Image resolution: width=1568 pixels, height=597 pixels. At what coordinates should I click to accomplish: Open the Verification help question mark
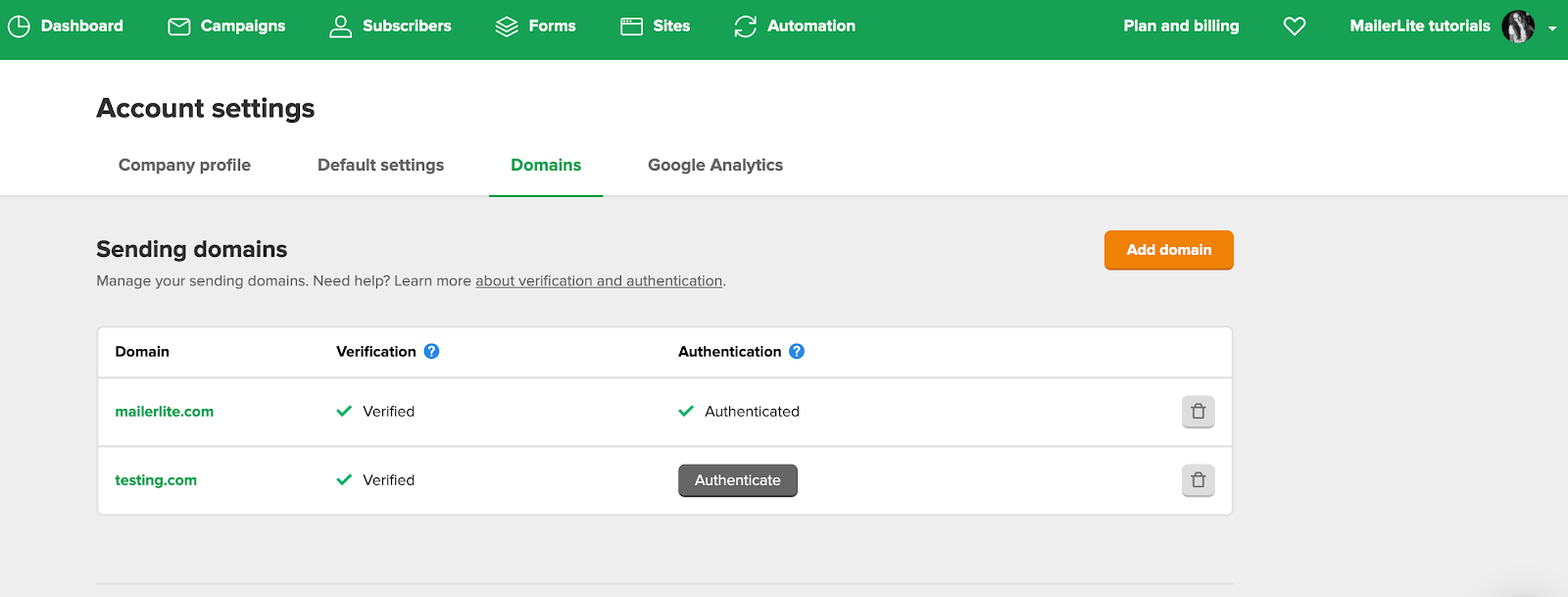(x=431, y=351)
